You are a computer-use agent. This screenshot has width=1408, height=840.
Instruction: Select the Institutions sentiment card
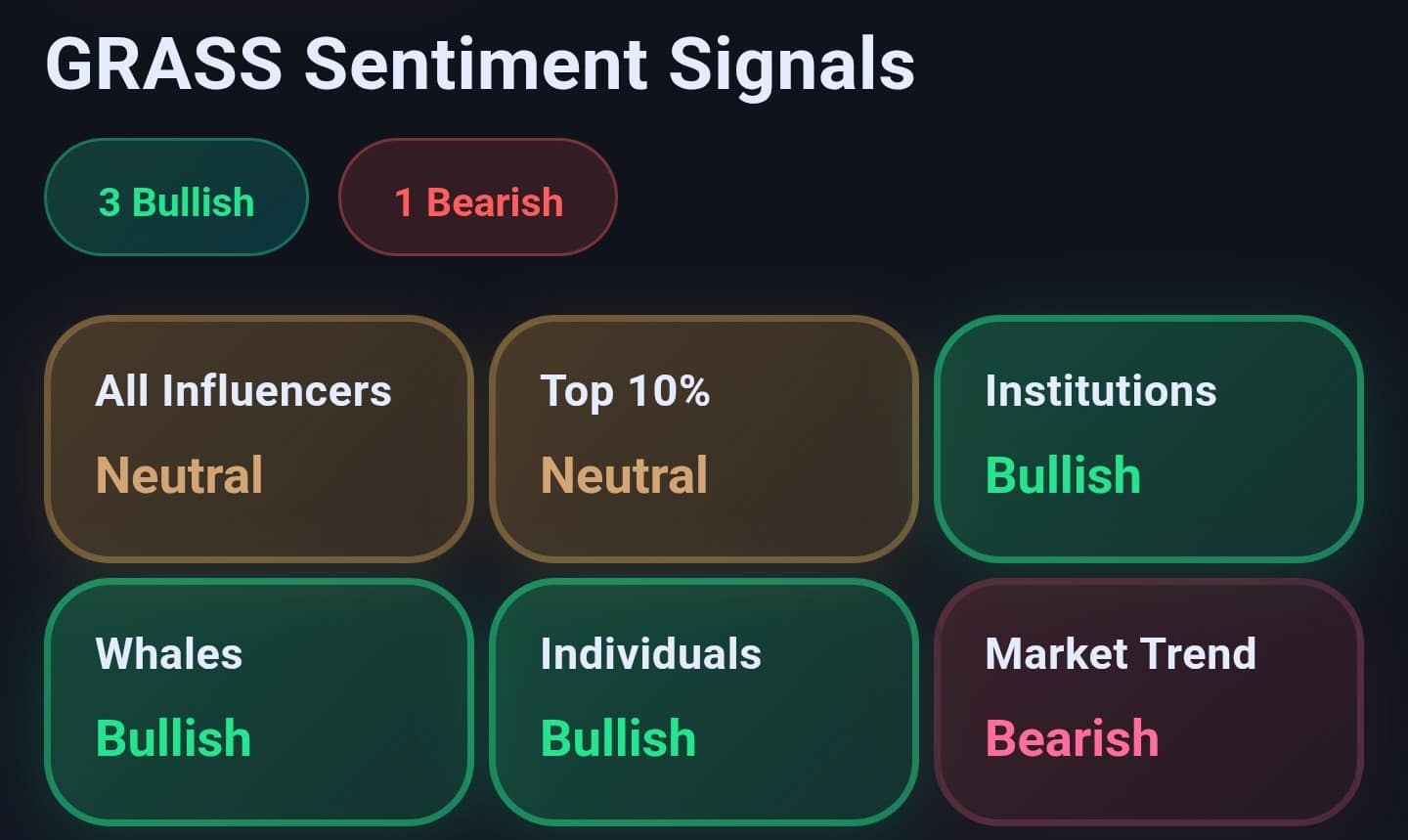pos(1149,439)
